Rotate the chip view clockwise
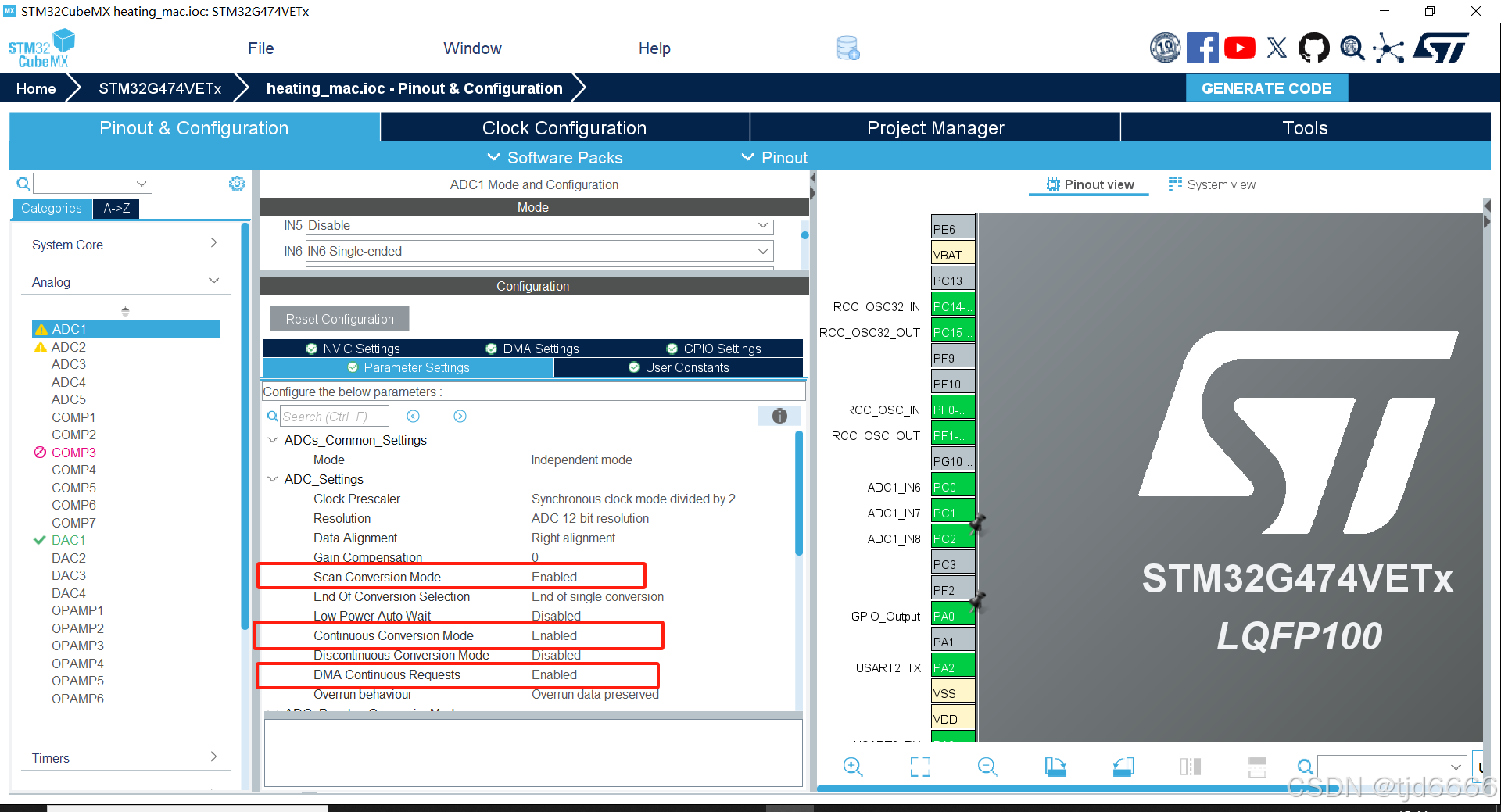 tap(1055, 767)
